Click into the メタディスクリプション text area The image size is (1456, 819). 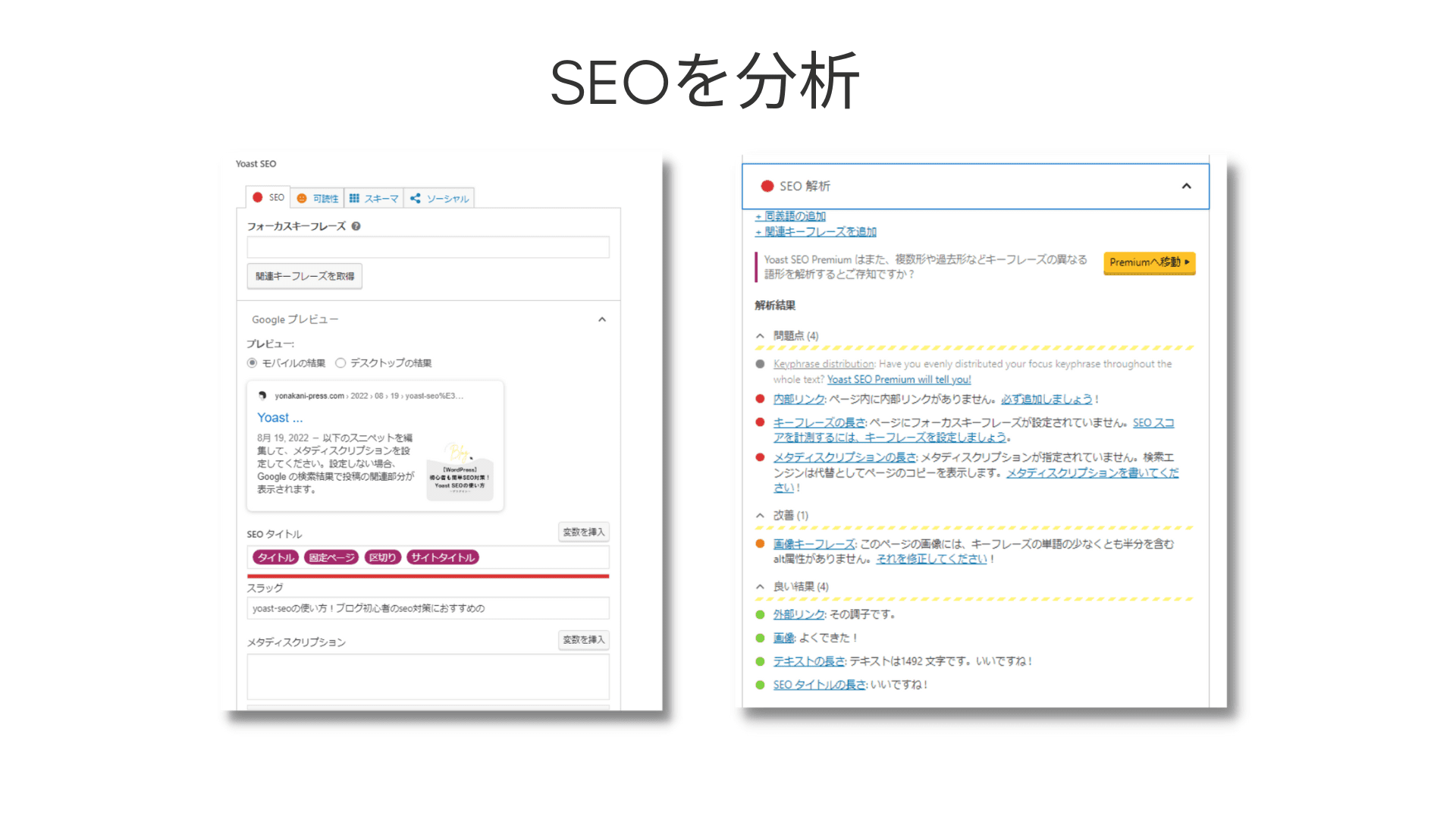(428, 676)
